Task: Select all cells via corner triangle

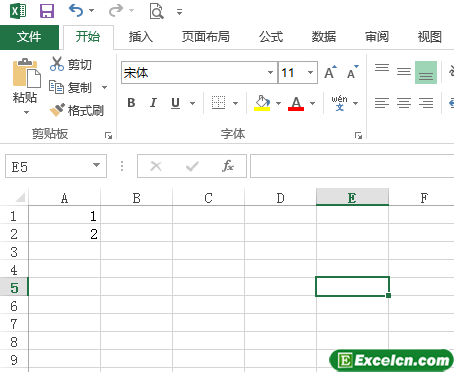Action: tap(20, 197)
